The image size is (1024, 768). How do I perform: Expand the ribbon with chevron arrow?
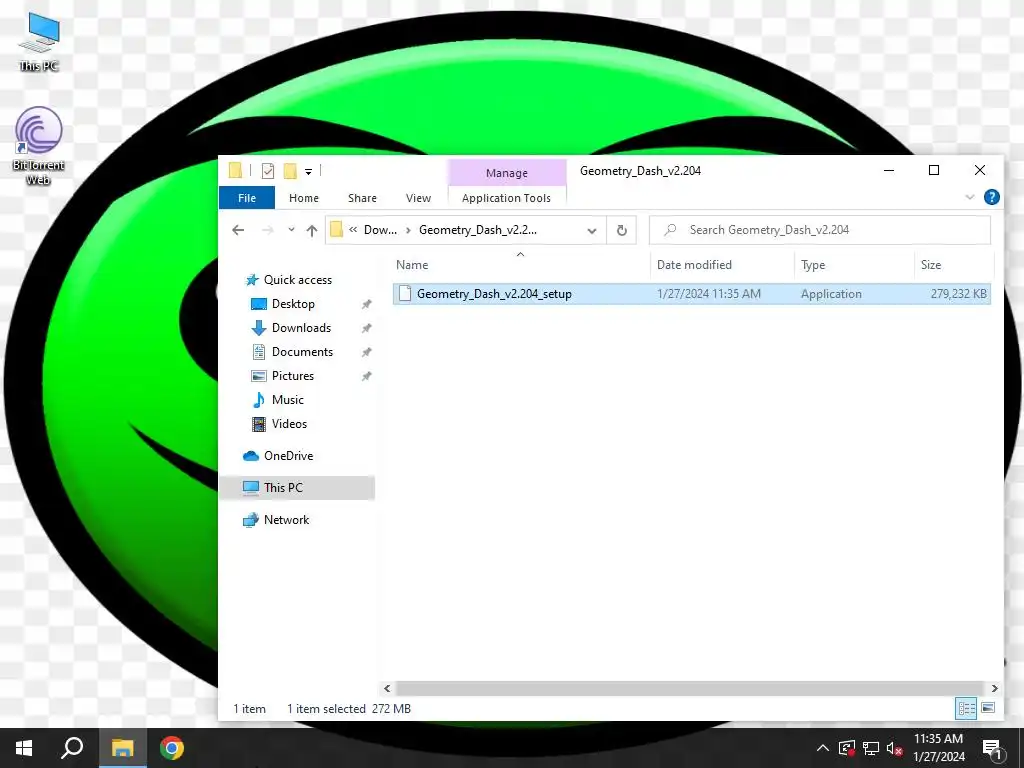pos(970,197)
